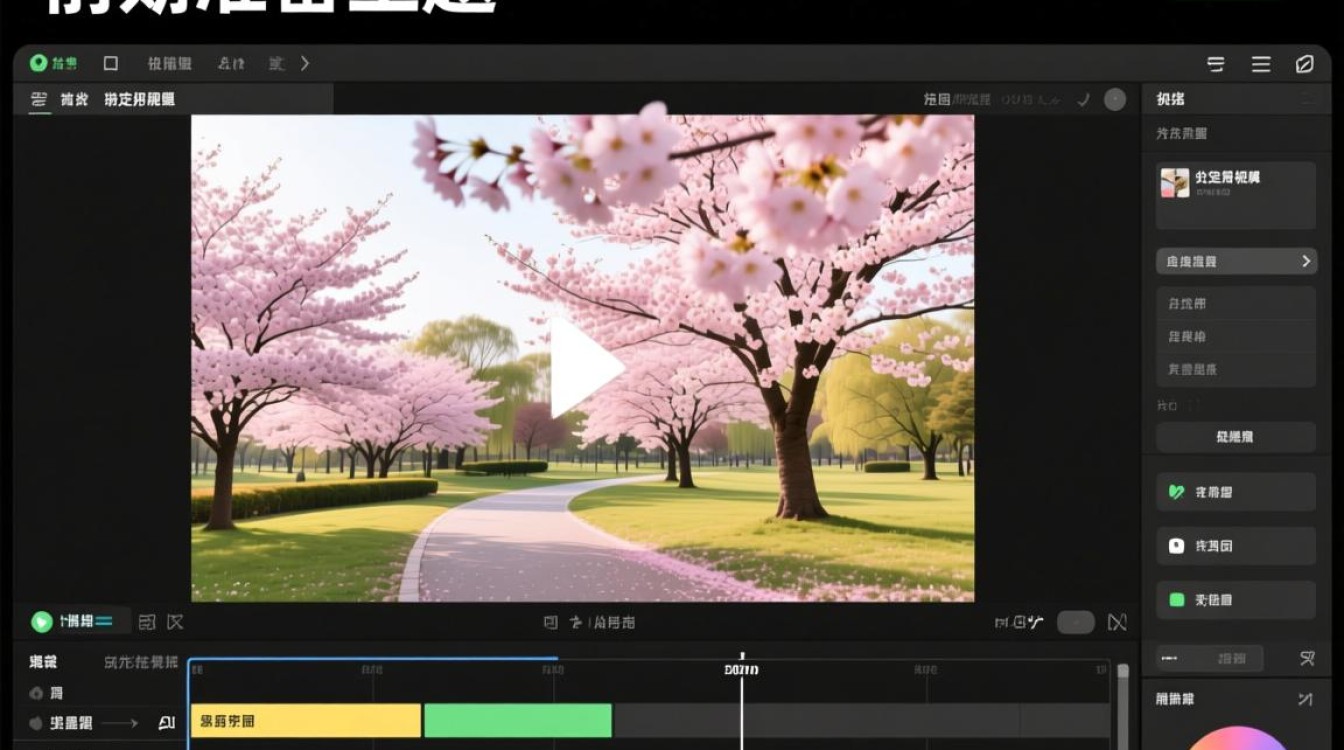
Task: Click the square outline icon in the top bar
Action: (111, 63)
